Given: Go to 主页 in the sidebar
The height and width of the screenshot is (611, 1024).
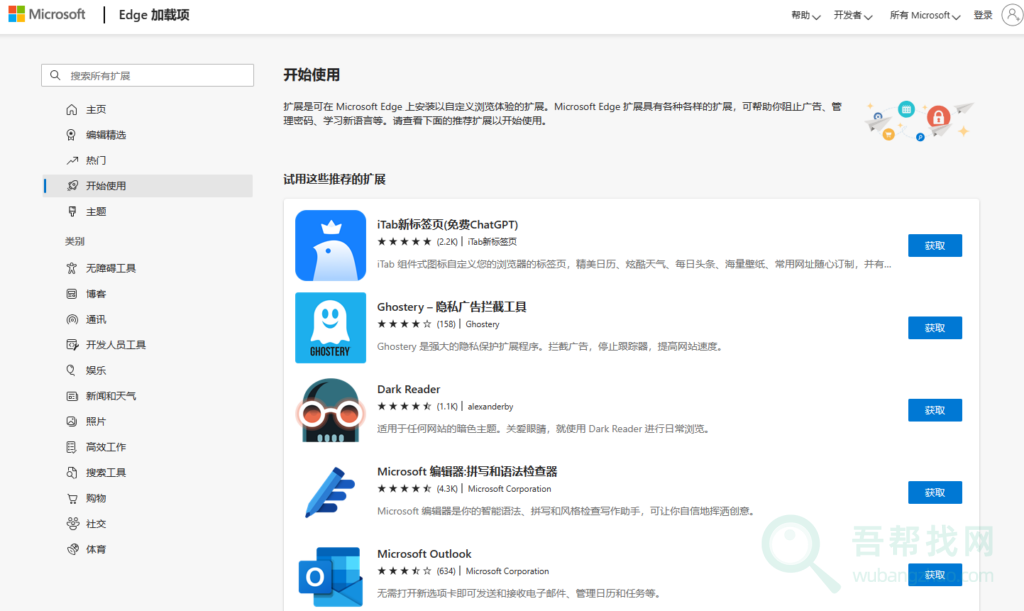Looking at the screenshot, I should click(96, 110).
